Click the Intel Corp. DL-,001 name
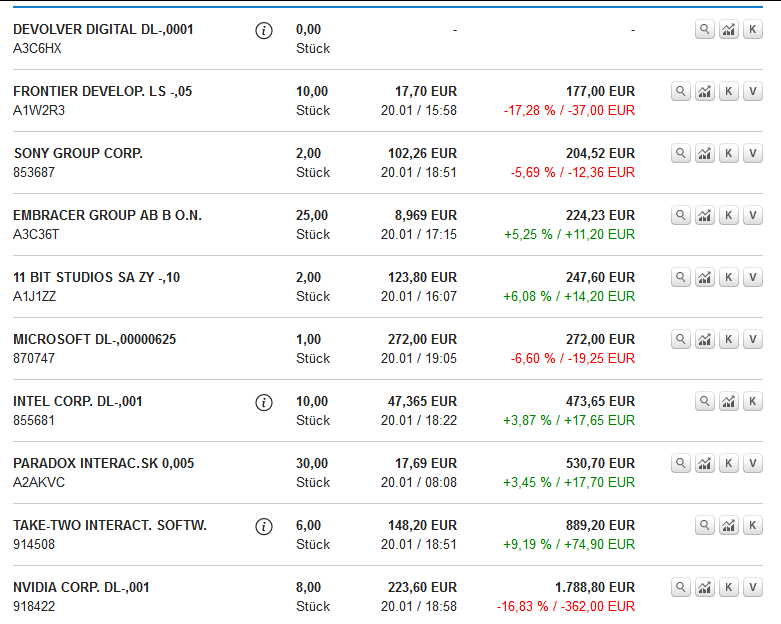This screenshot has width=781, height=624. point(78,401)
